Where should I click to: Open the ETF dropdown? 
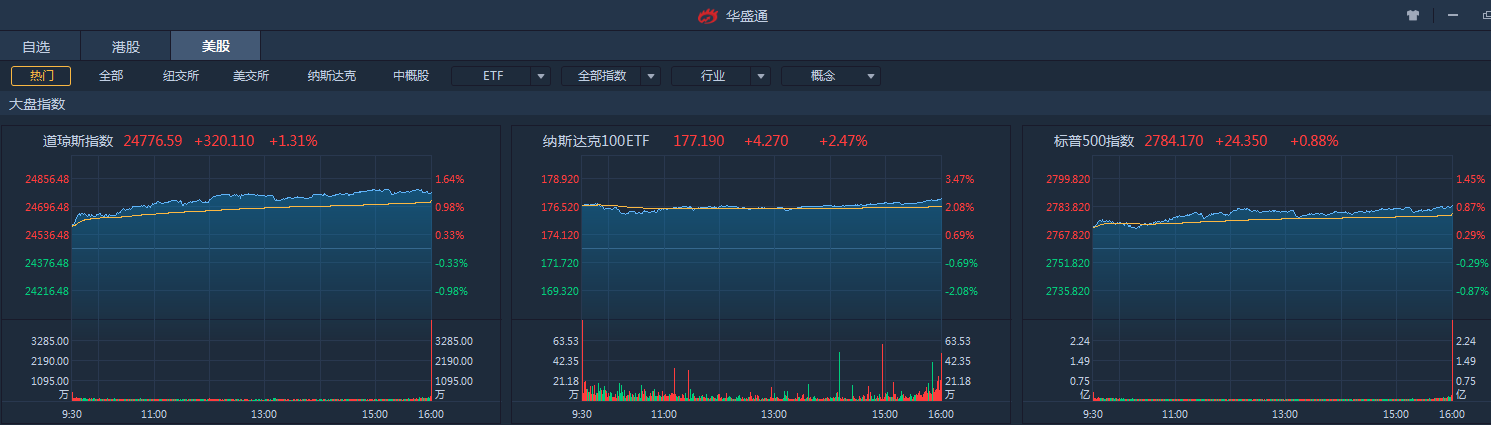501,76
